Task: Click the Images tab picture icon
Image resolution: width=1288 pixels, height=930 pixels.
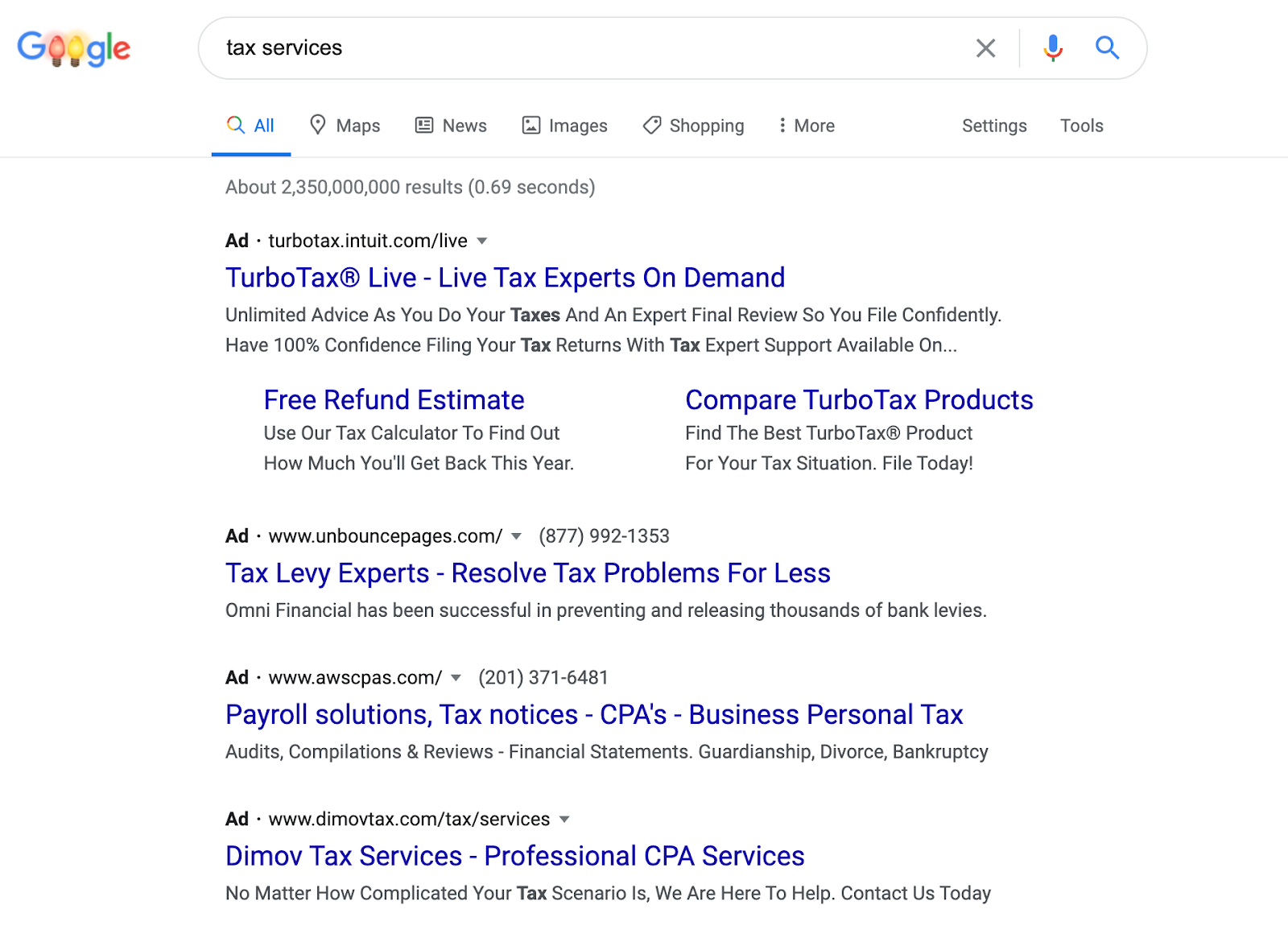Action: 531,125
